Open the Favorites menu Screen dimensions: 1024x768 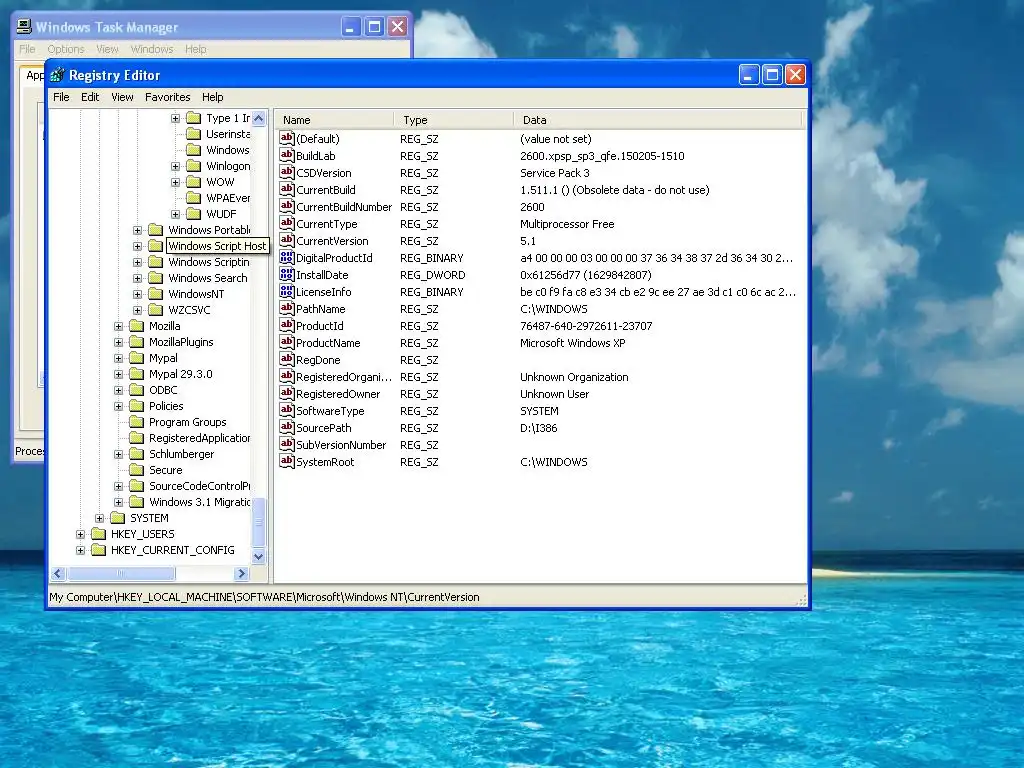[x=168, y=97]
